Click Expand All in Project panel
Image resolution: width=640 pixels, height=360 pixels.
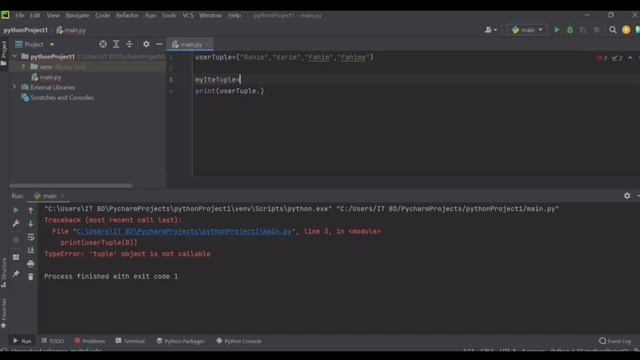116,44
